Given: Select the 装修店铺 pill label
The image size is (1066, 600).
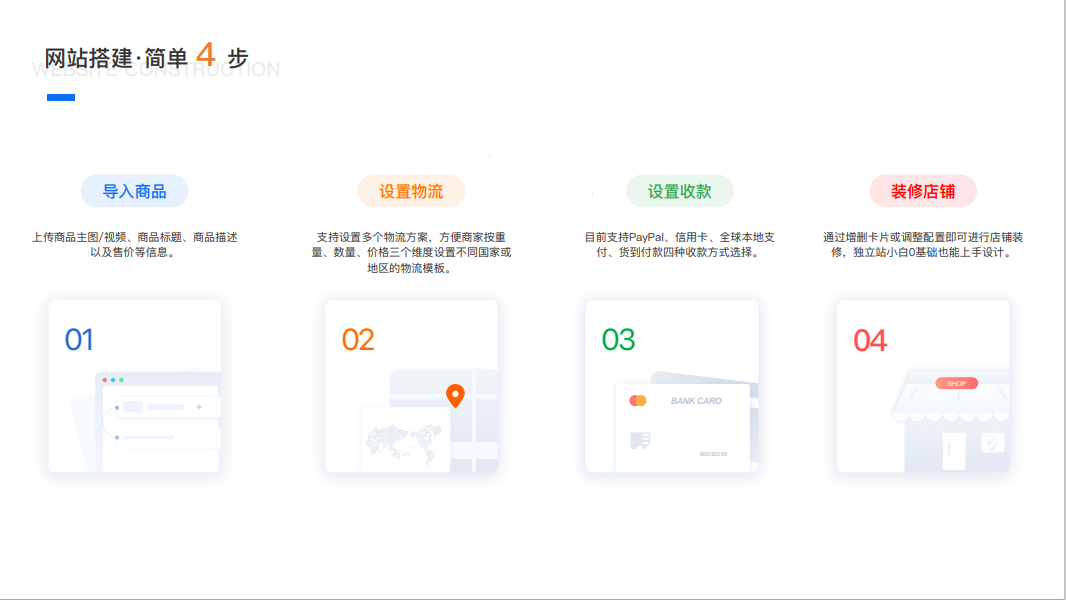Looking at the screenshot, I should click(922, 191).
